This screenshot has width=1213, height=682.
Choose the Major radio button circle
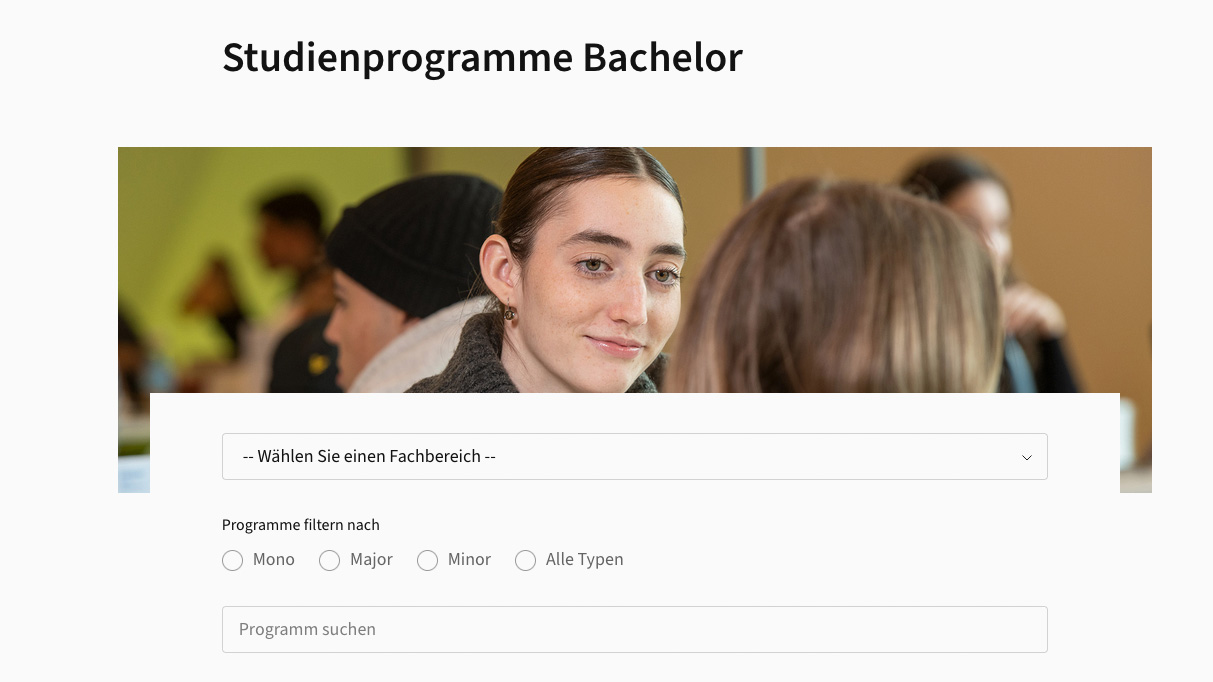point(330,561)
